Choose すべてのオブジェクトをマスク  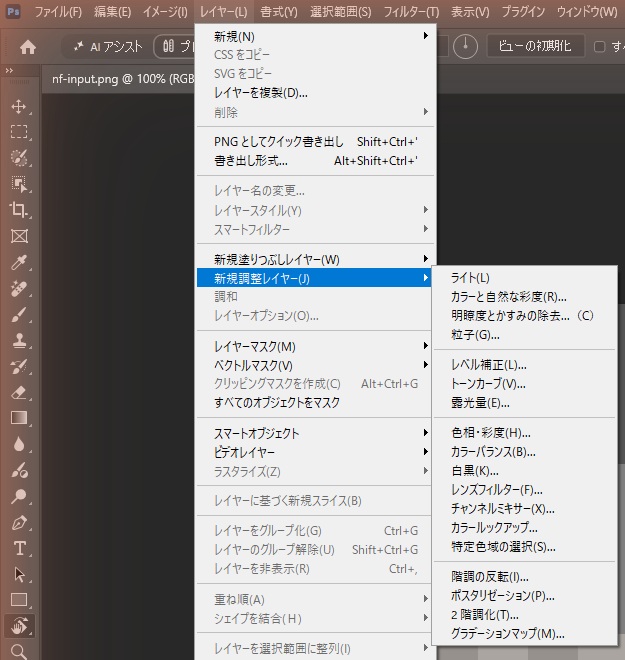click(314, 402)
